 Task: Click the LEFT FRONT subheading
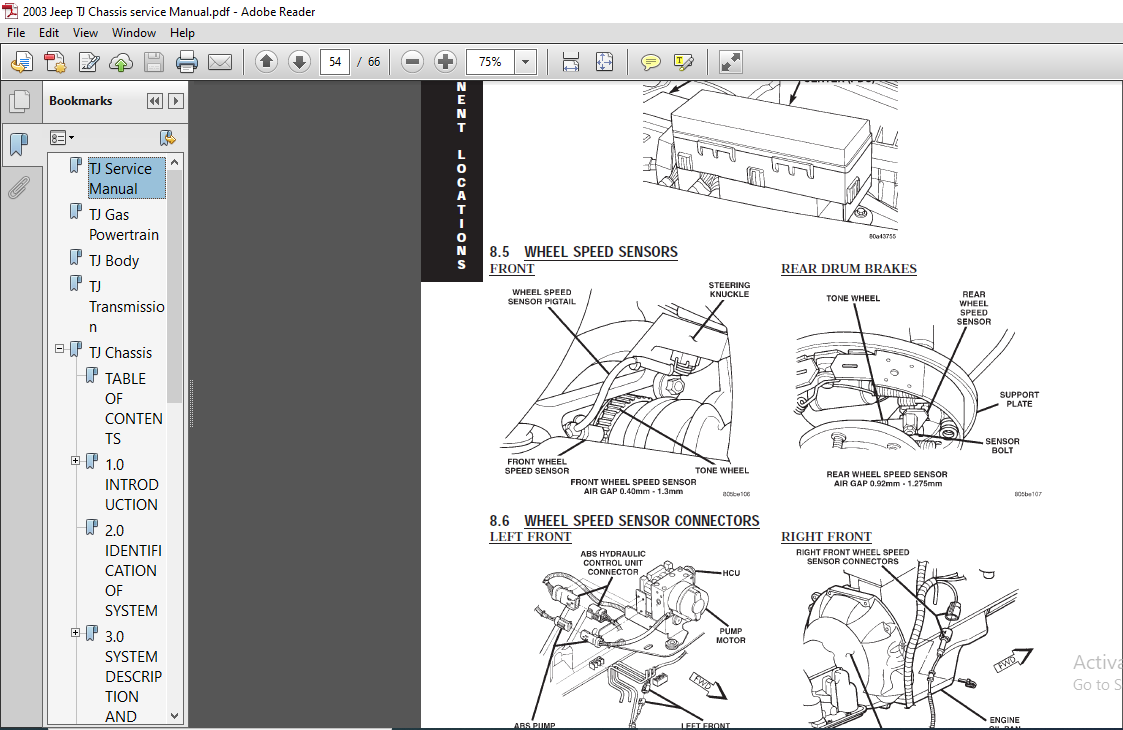coord(530,537)
